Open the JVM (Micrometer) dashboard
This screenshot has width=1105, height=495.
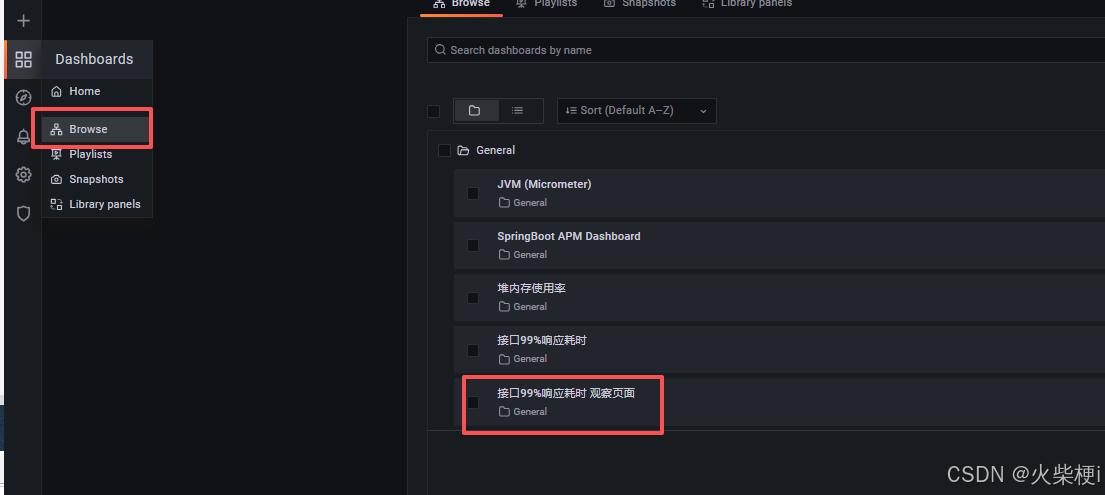point(544,185)
